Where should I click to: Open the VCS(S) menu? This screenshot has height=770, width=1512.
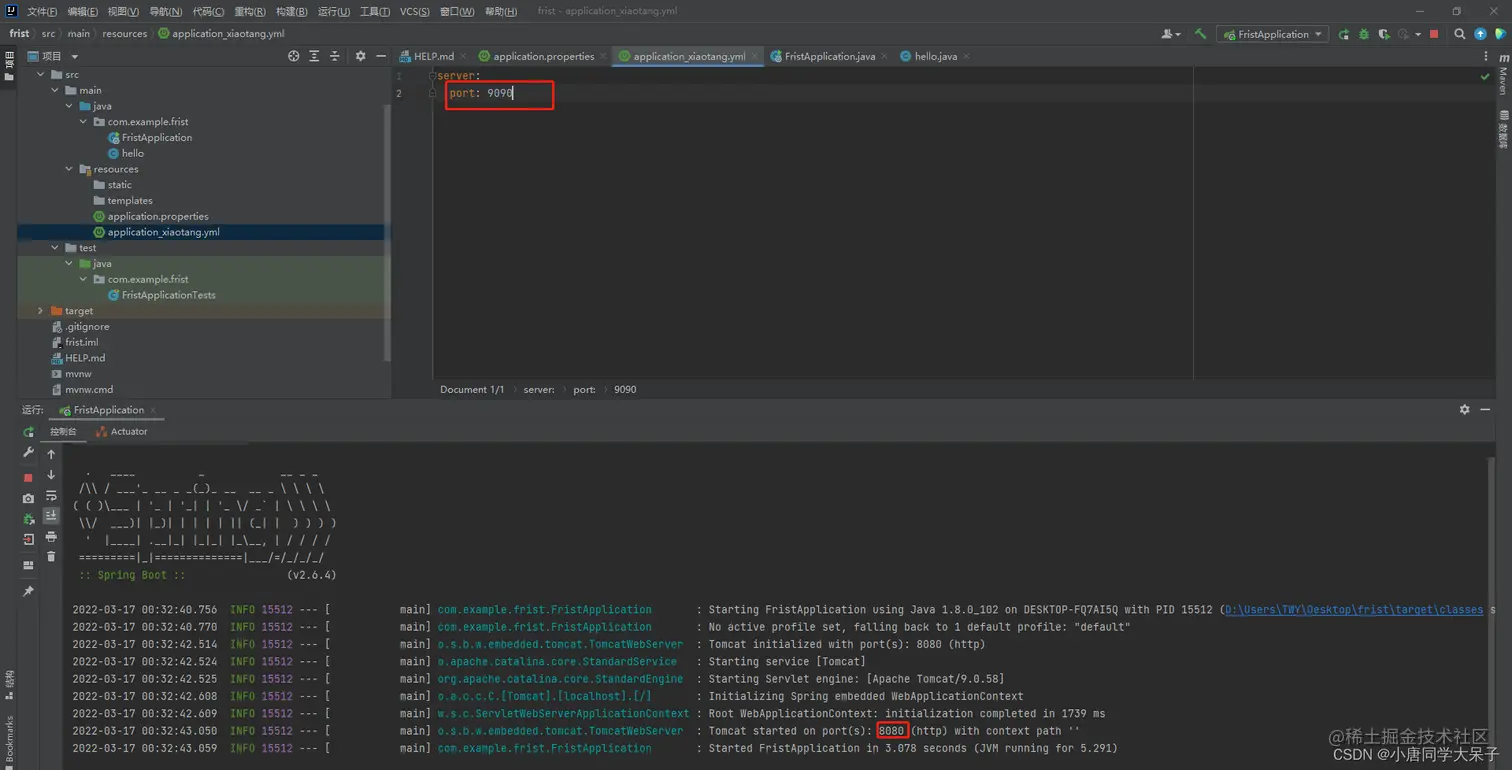pos(414,12)
